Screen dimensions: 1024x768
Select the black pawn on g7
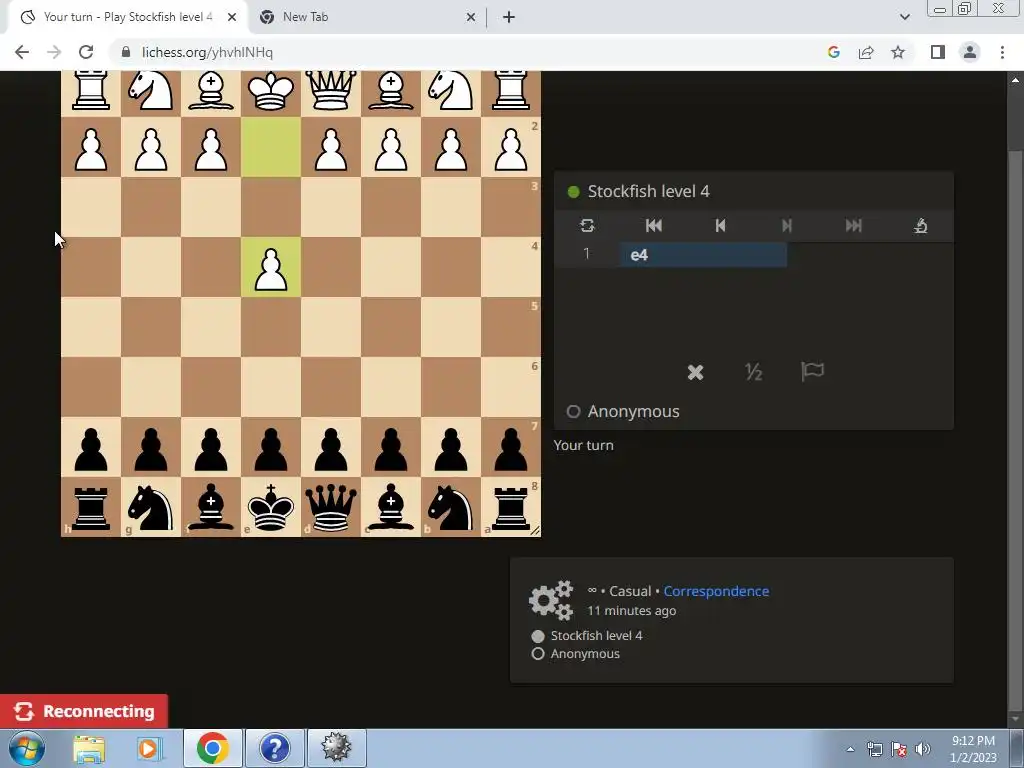tap(151, 447)
